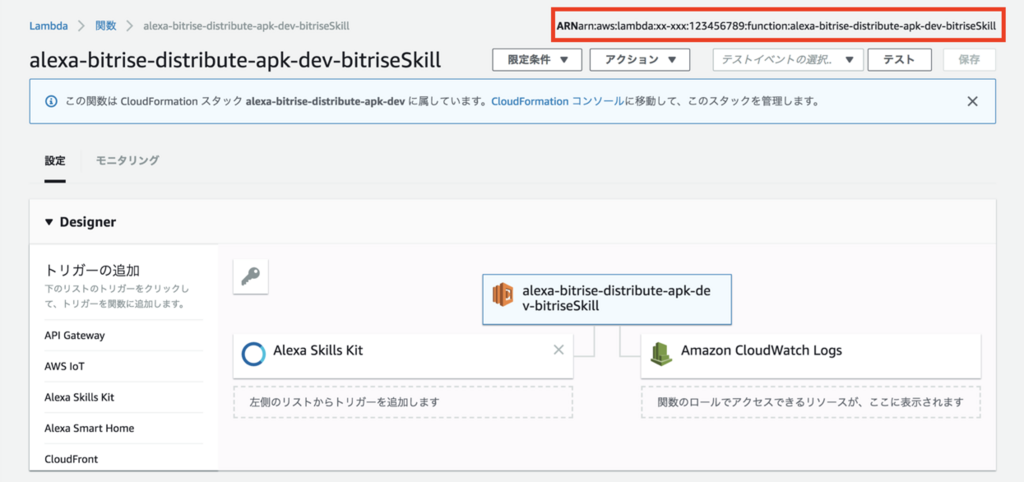Image resolution: width=1024 pixels, height=482 pixels.
Task: Click the Alexa Skills Kit ring icon
Action: (x=253, y=353)
